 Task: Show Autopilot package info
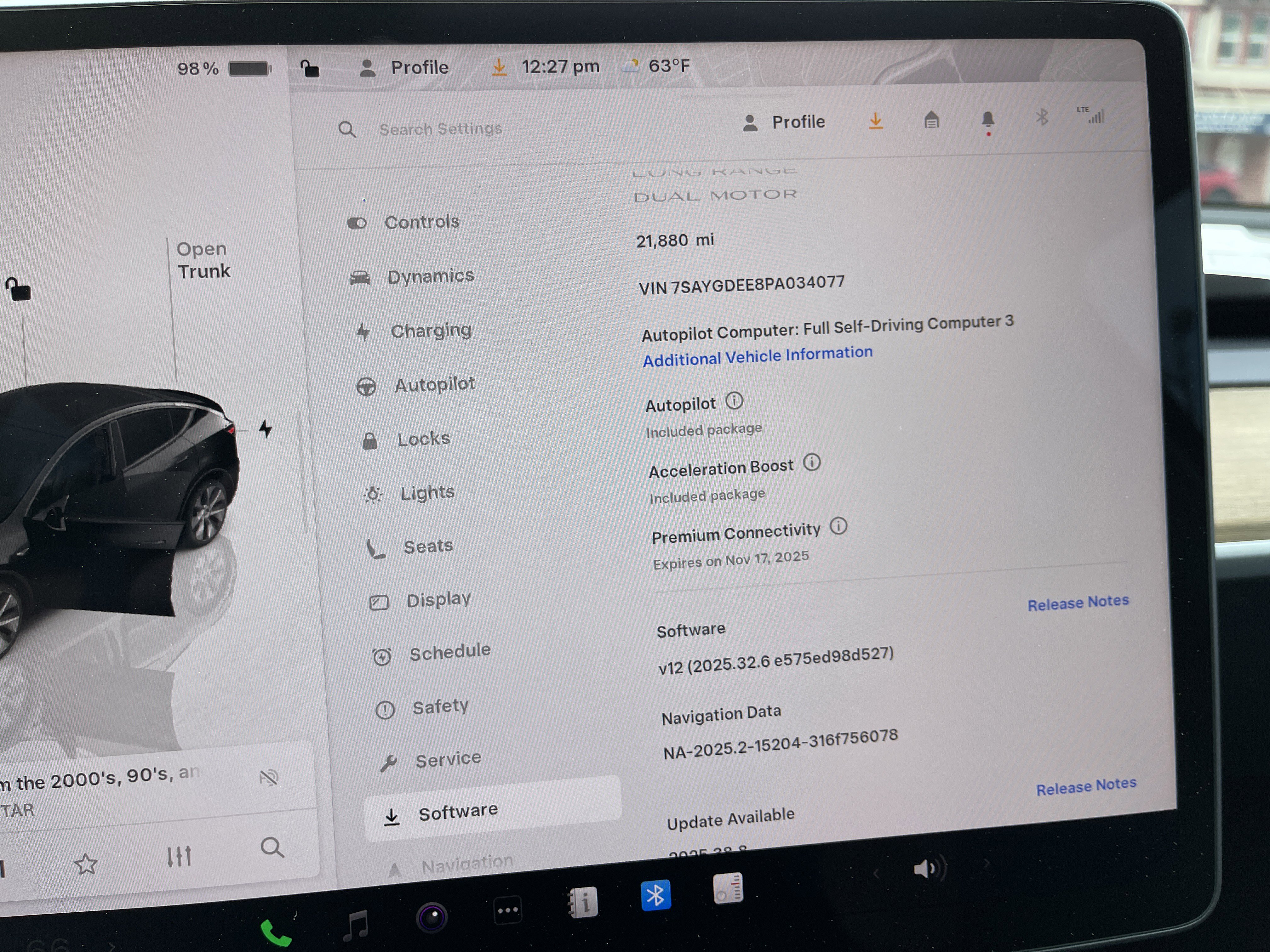coord(734,400)
